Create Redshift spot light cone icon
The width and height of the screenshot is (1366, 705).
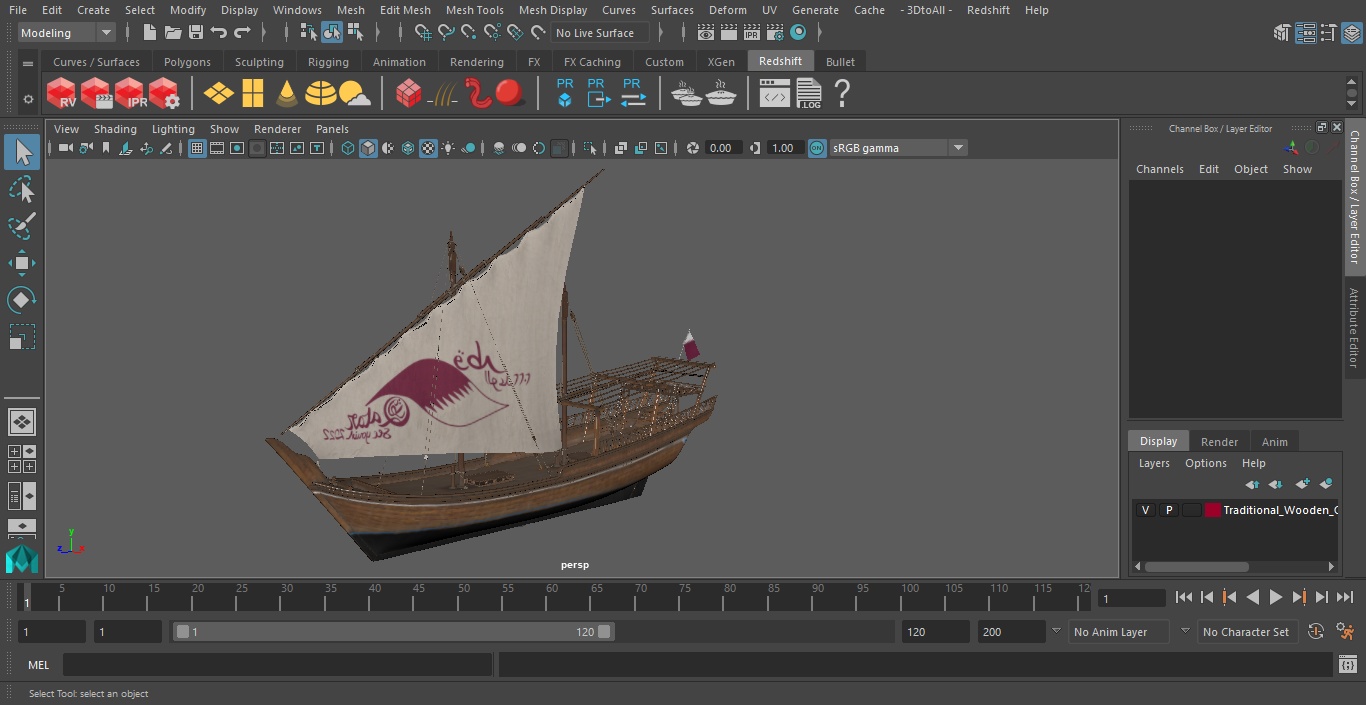(287, 94)
